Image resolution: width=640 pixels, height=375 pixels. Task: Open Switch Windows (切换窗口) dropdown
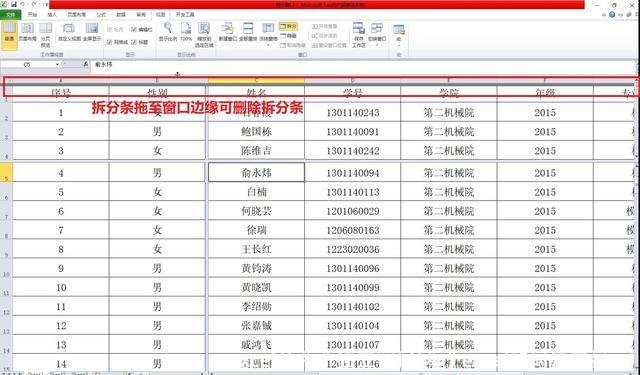coord(377,34)
